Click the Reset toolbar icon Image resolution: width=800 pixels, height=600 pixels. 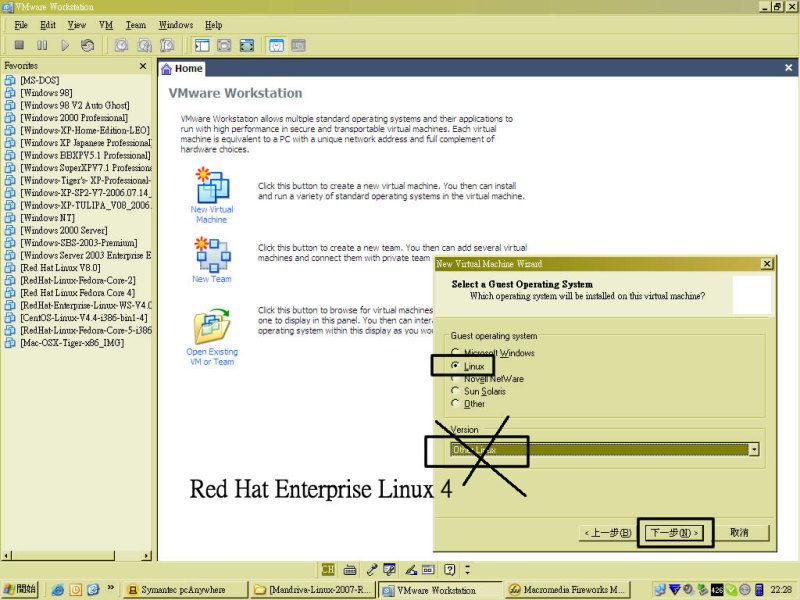point(87,45)
